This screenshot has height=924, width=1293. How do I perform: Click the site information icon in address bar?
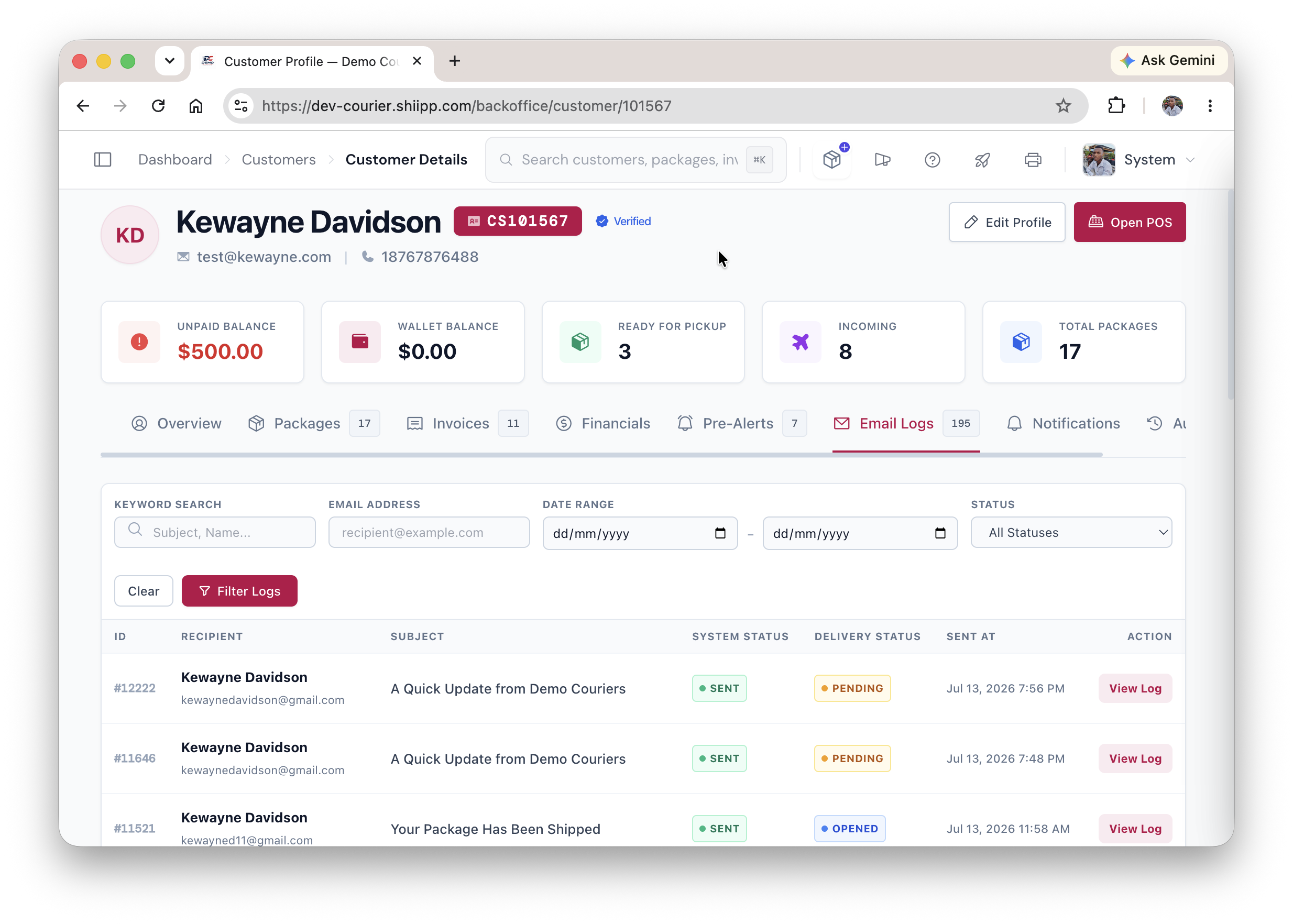click(242, 106)
